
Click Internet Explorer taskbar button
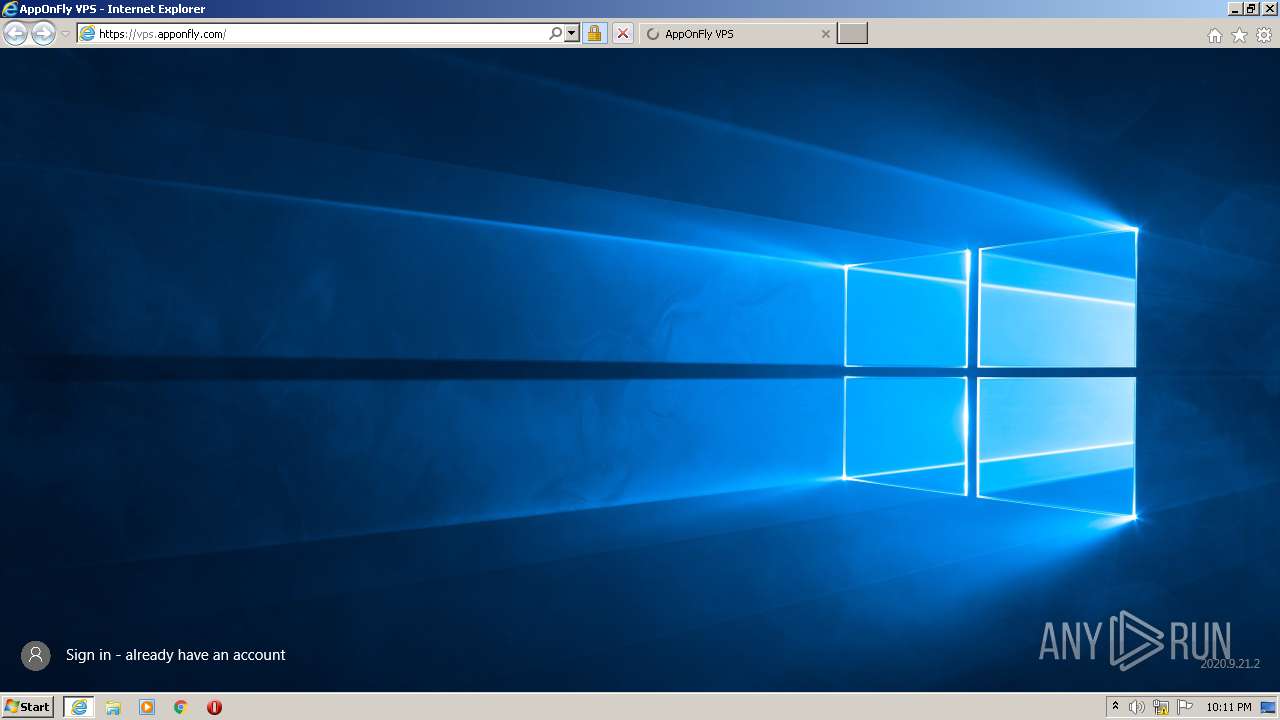coord(79,707)
